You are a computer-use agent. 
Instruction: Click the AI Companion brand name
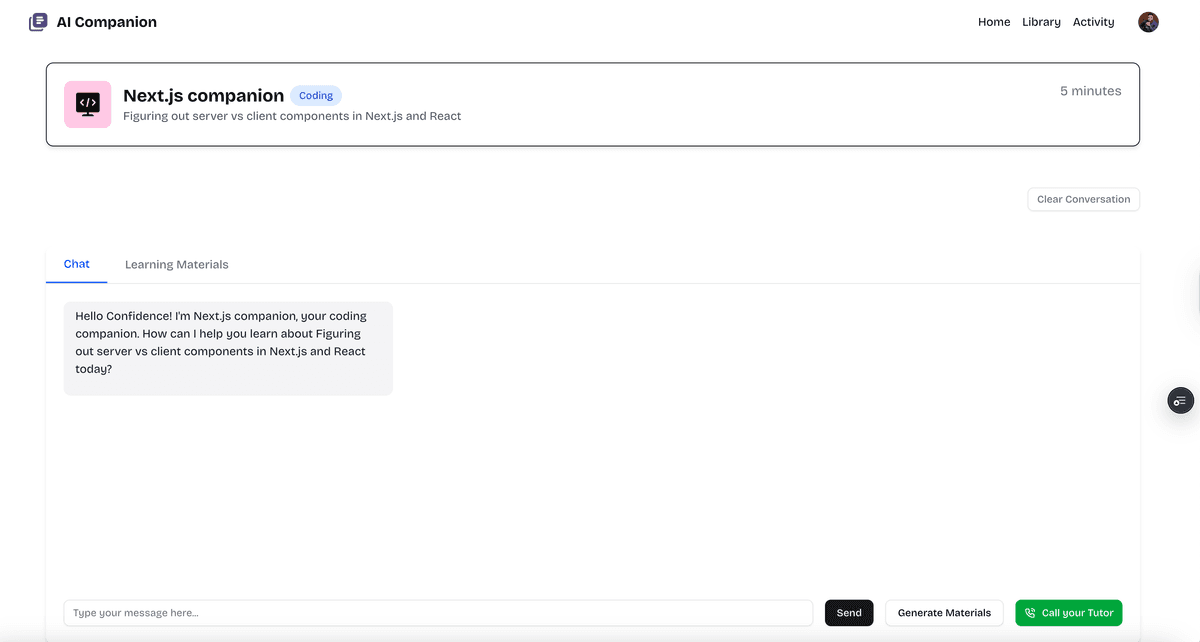point(107,22)
